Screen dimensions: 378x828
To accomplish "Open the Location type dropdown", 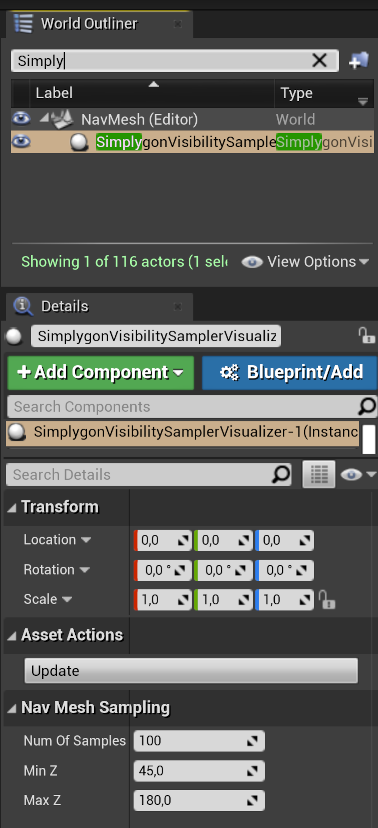I will pos(86,540).
